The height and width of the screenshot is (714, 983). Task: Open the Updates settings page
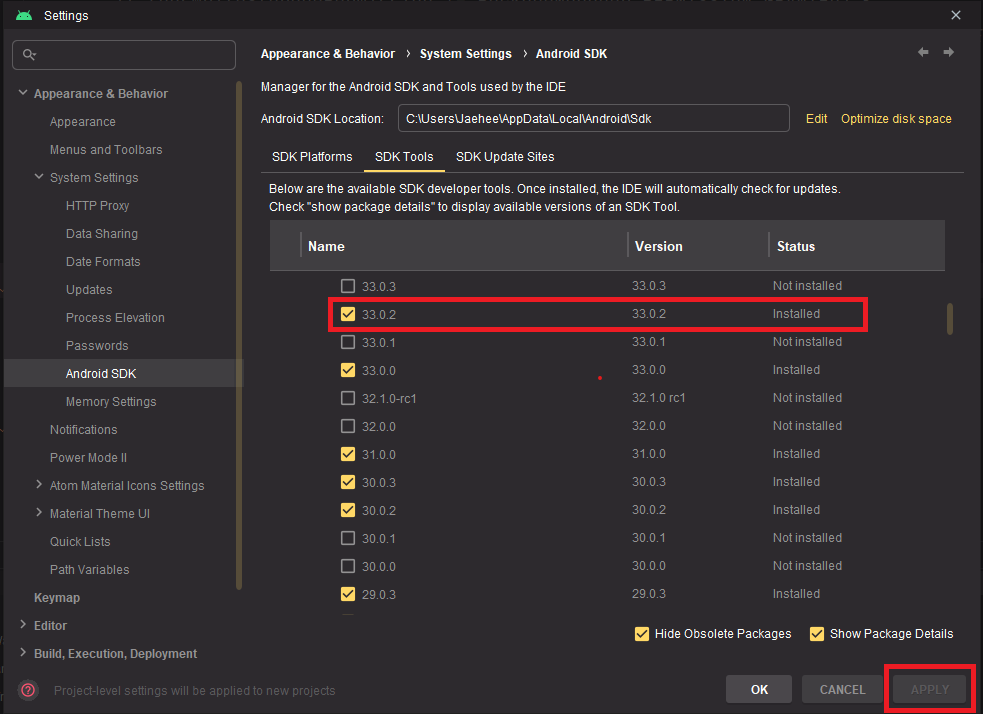(x=89, y=290)
